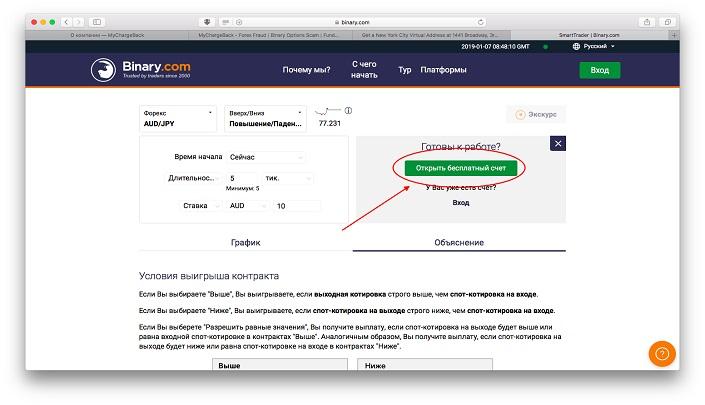Open the 'Почему мы?' menu item

click(x=307, y=70)
